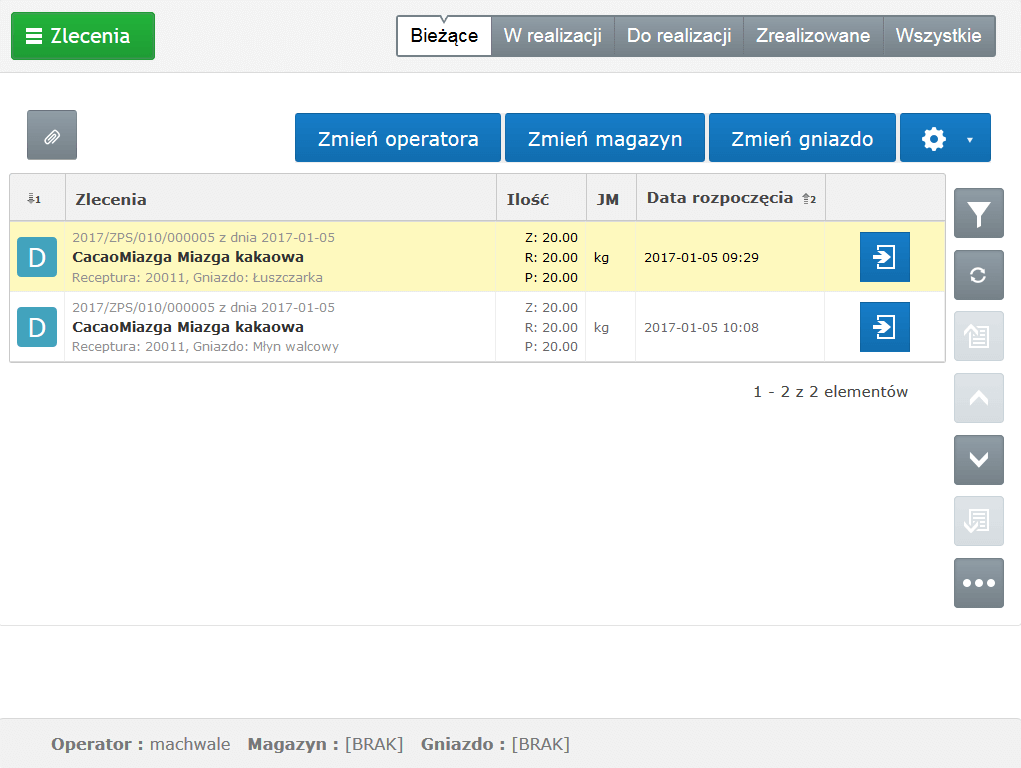
Task: Open the Łuszczarka order with enter icon
Action: (885, 257)
